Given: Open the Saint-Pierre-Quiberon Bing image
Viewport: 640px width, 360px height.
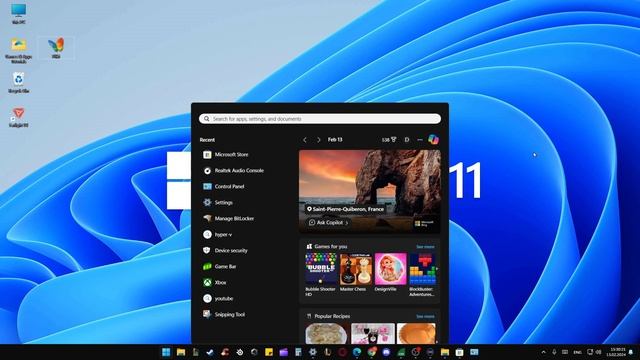Looking at the screenshot, I should pos(370,191).
